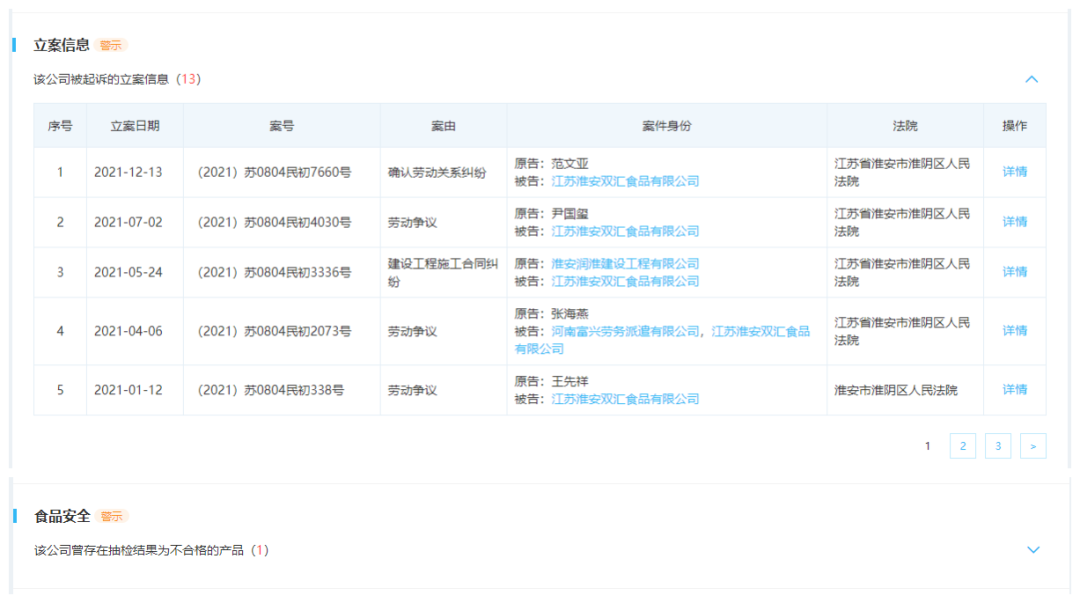
Task: Click the 操作 column header
Action: (1015, 126)
